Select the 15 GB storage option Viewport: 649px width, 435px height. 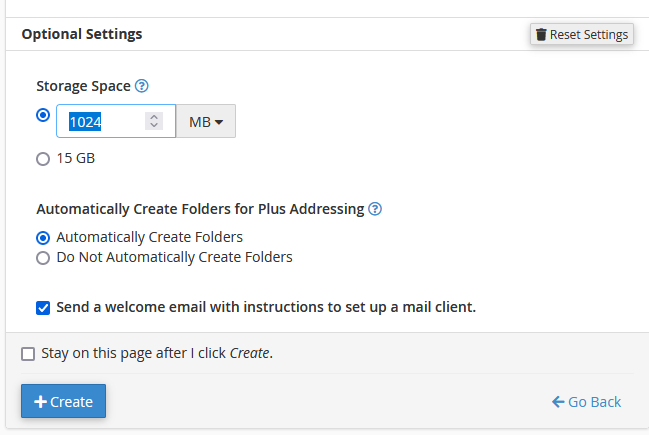coord(43,158)
